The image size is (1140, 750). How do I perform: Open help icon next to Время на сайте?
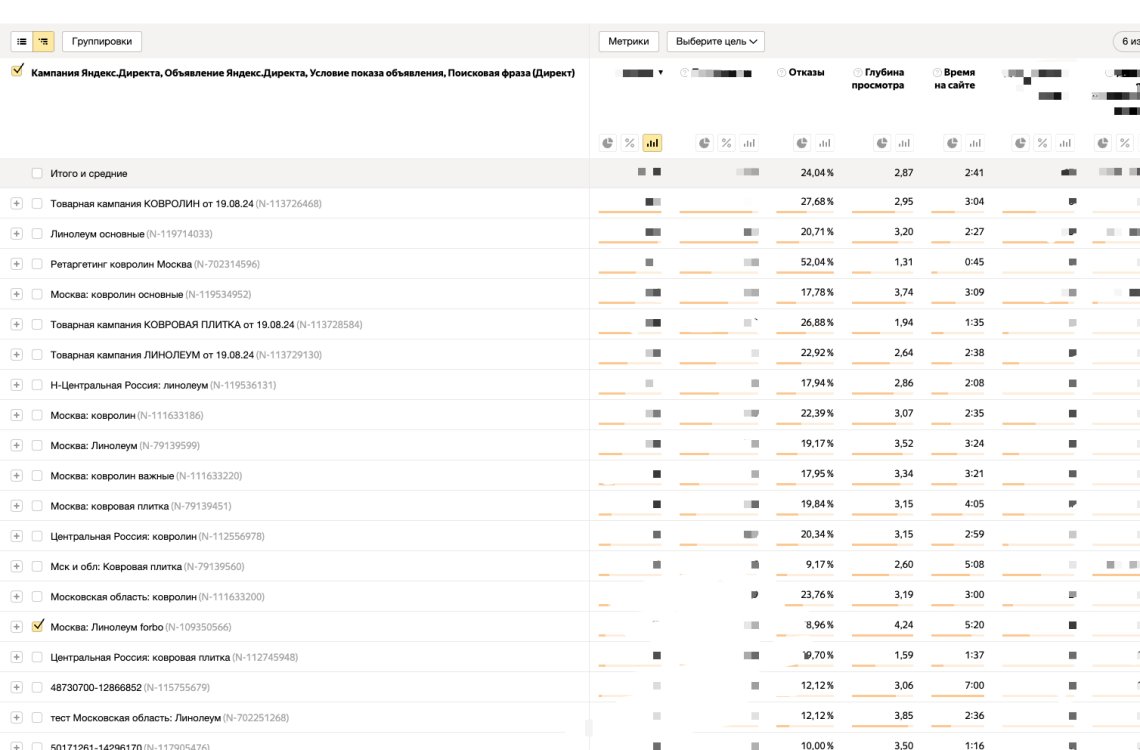click(x=937, y=73)
